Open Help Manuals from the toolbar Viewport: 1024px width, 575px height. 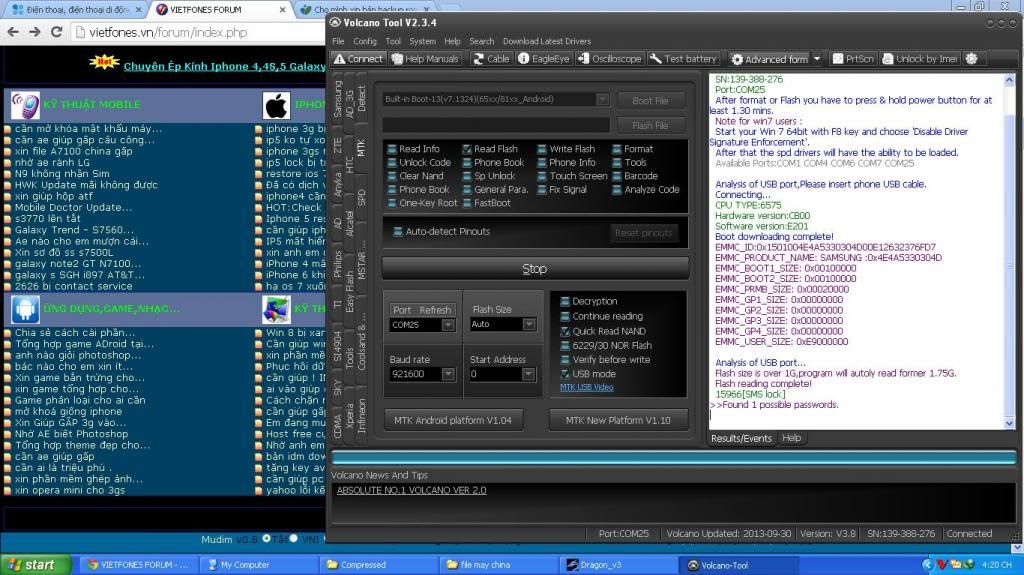425,59
